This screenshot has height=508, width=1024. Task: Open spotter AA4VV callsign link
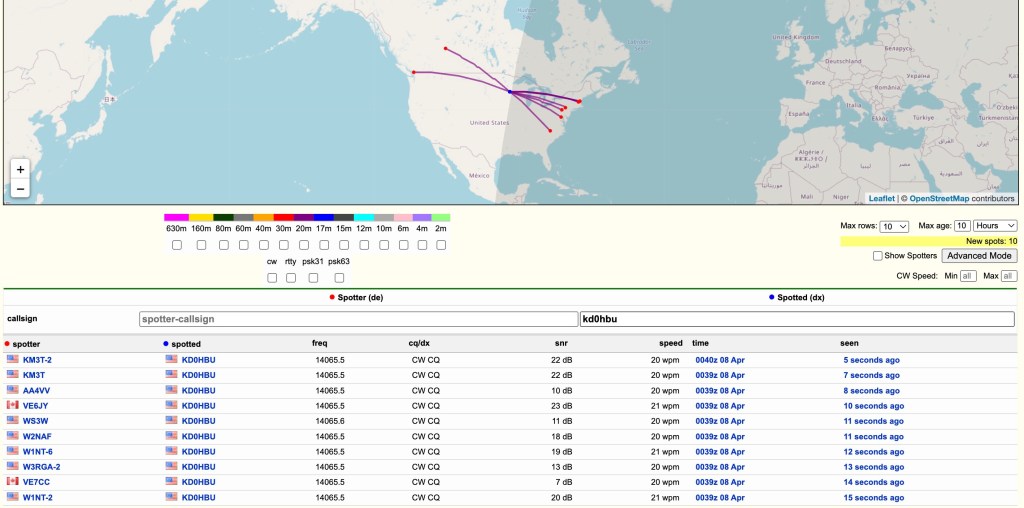coord(35,390)
